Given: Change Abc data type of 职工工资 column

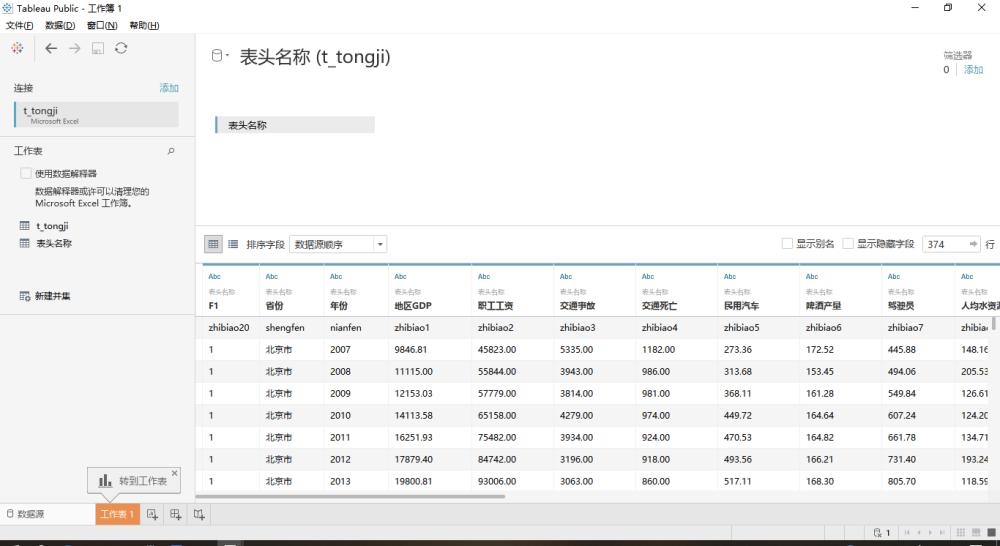Looking at the screenshot, I should pos(484,277).
